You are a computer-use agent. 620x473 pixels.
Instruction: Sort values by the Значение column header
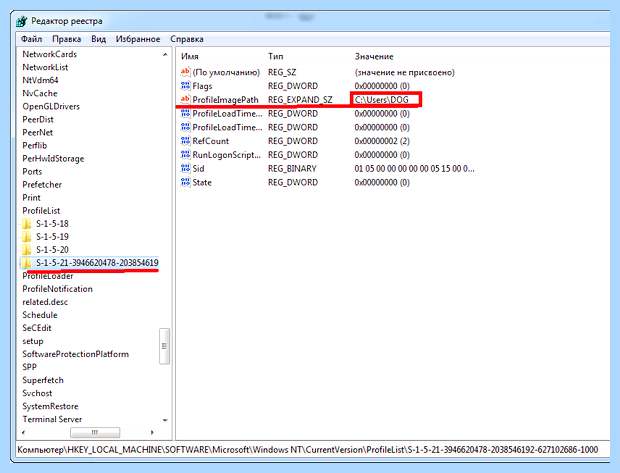pos(374,57)
